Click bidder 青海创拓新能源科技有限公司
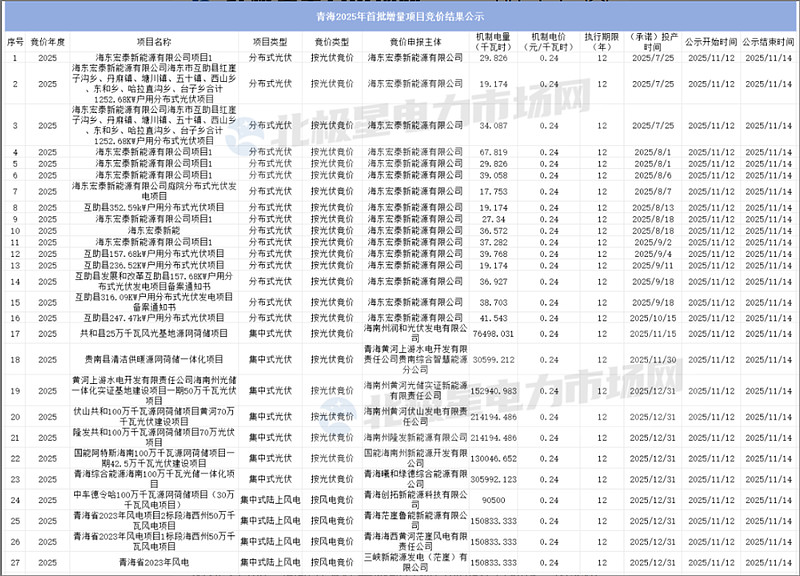This screenshot has width=800, height=576. pos(415,500)
